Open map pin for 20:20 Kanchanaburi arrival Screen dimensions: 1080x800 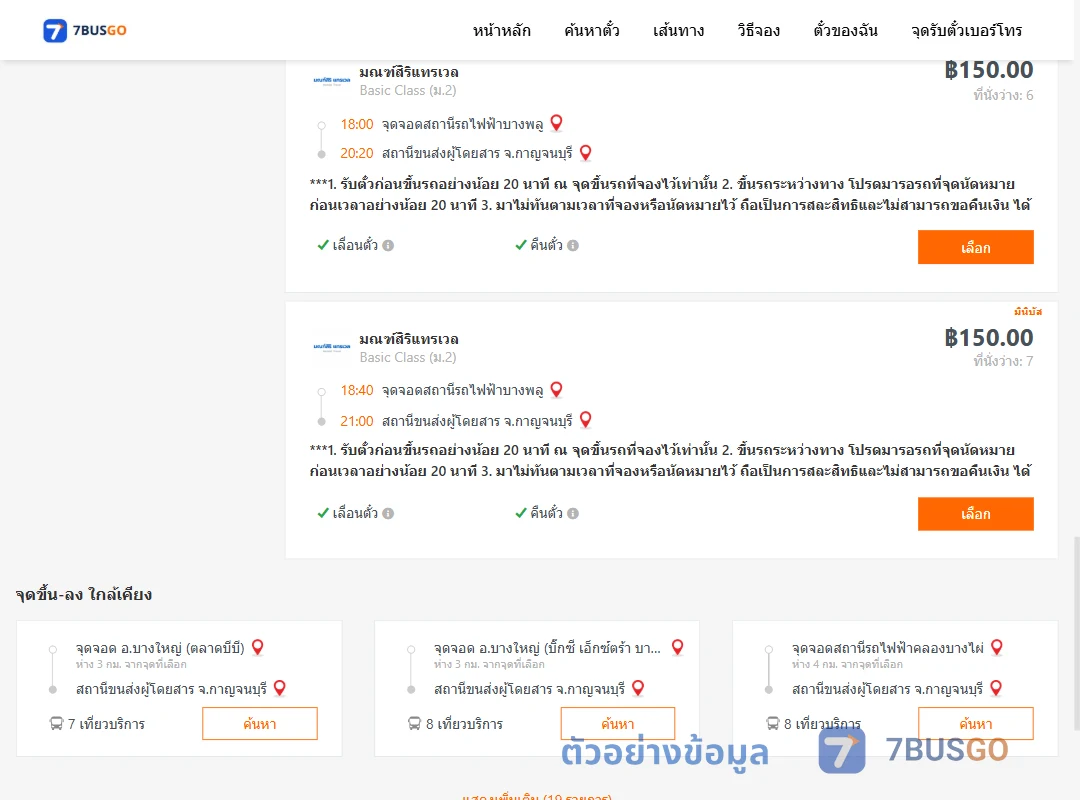(x=585, y=153)
